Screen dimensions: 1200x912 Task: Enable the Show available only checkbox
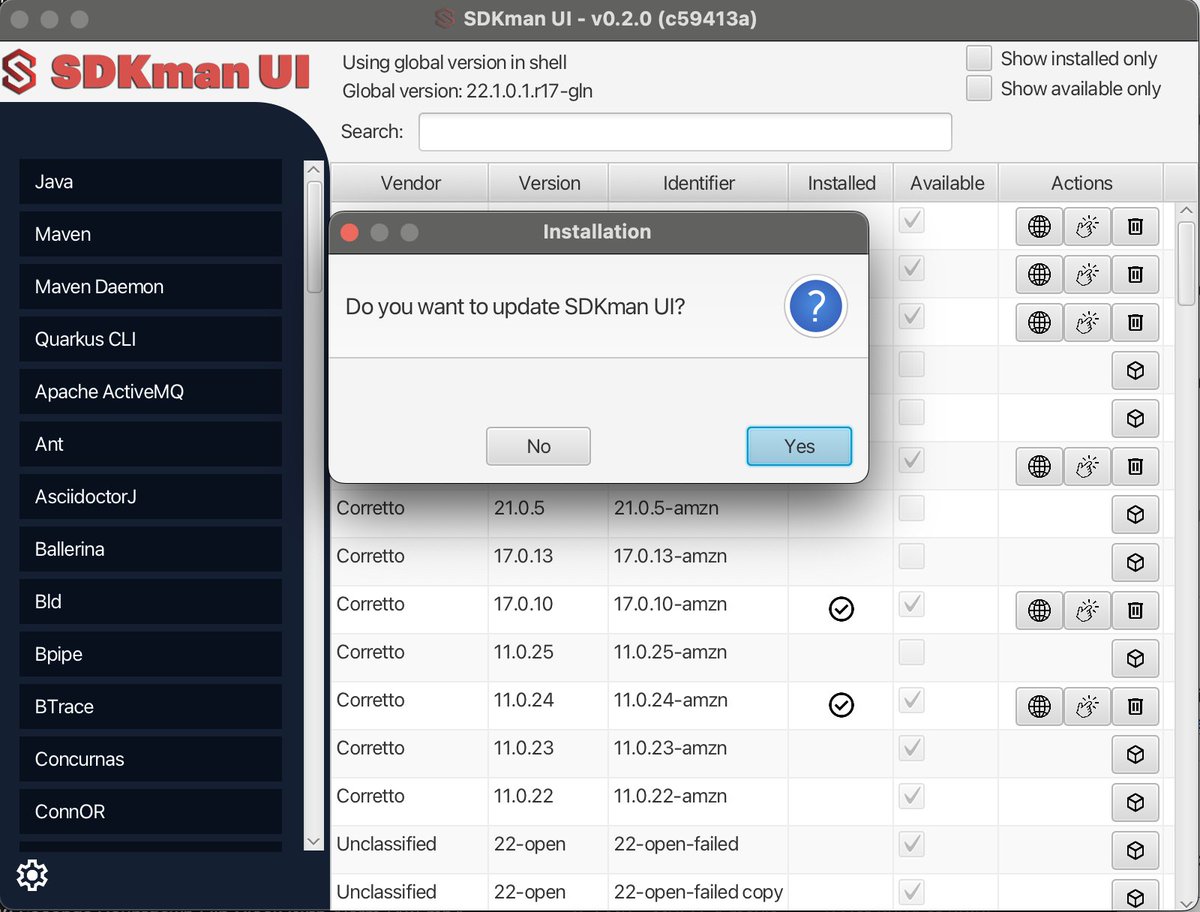(978, 88)
